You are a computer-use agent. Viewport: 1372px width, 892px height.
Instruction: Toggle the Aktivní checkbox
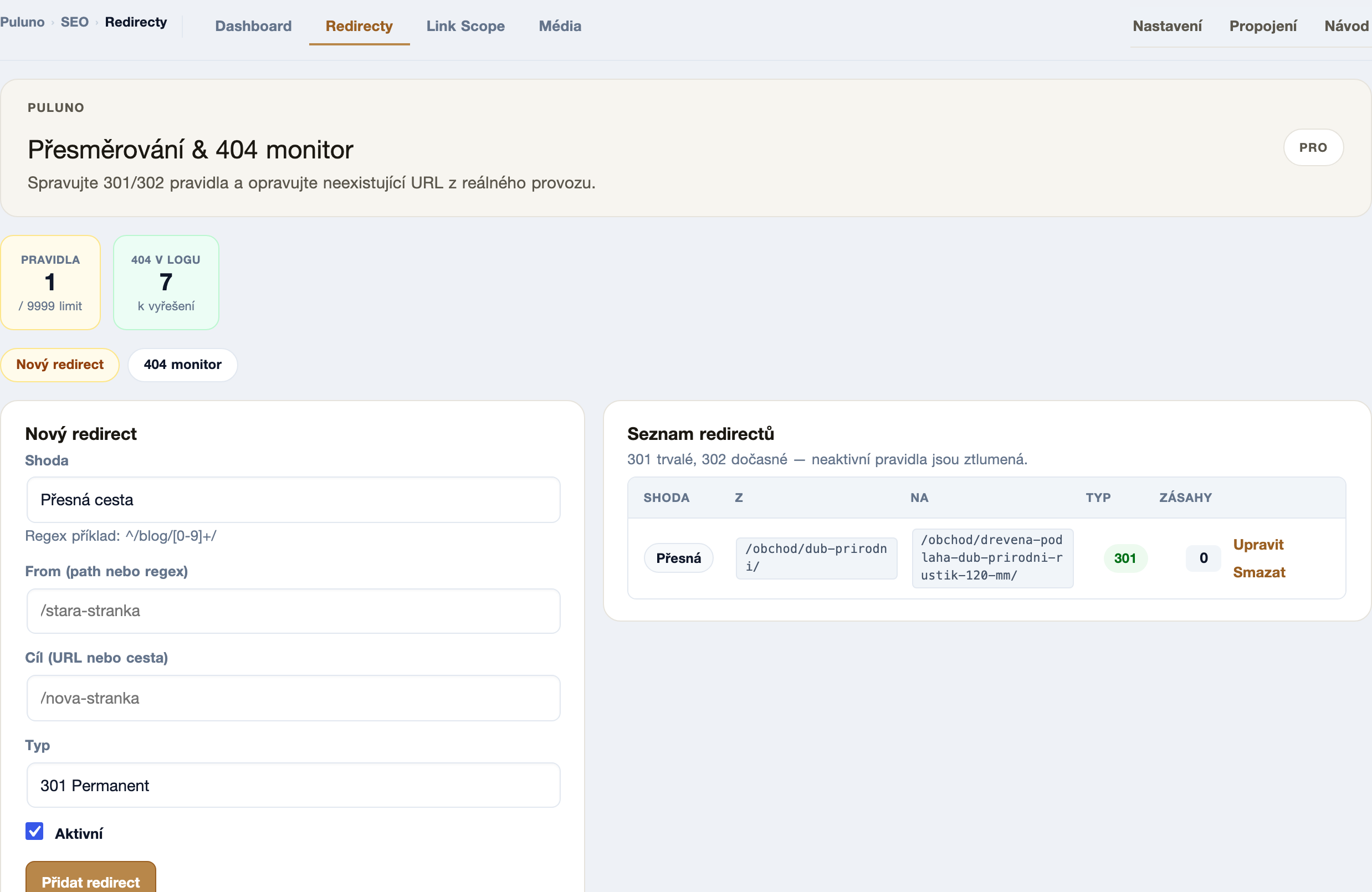[x=34, y=832]
